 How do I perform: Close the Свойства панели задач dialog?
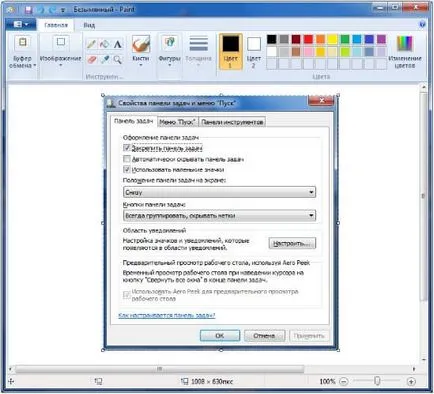click(321, 101)
